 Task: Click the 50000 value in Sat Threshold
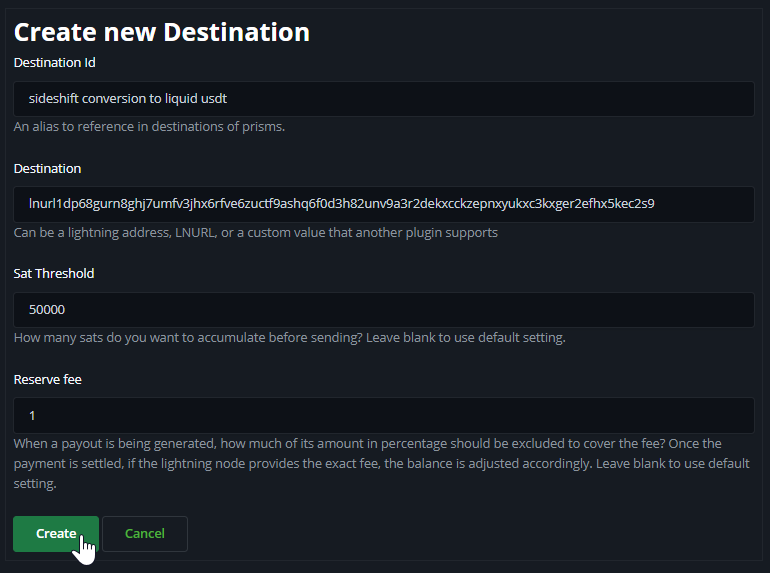coord(47,310)
